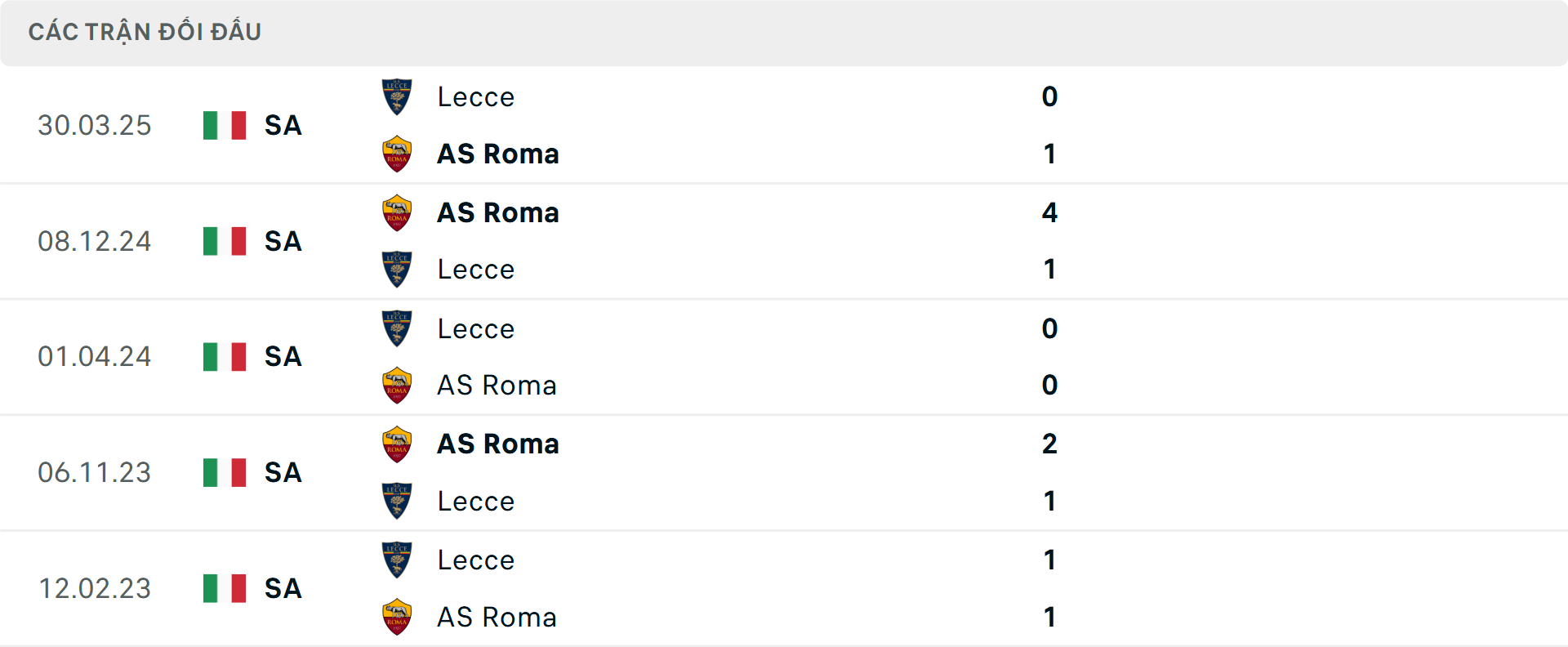Viewport: 1568px width, 647px height.
Task: Click the Italy flag beside 01.04.24
Action: (x=225, y=357)
